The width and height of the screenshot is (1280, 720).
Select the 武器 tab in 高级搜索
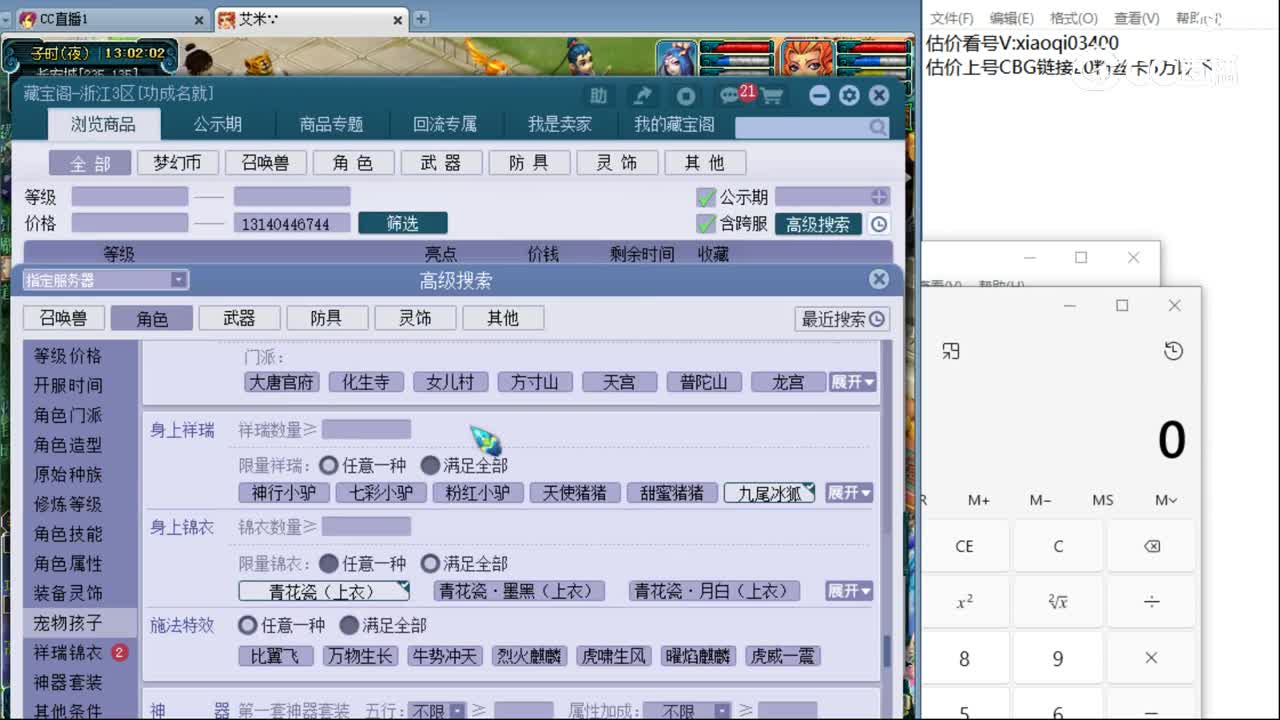click(x=239, y=317)
